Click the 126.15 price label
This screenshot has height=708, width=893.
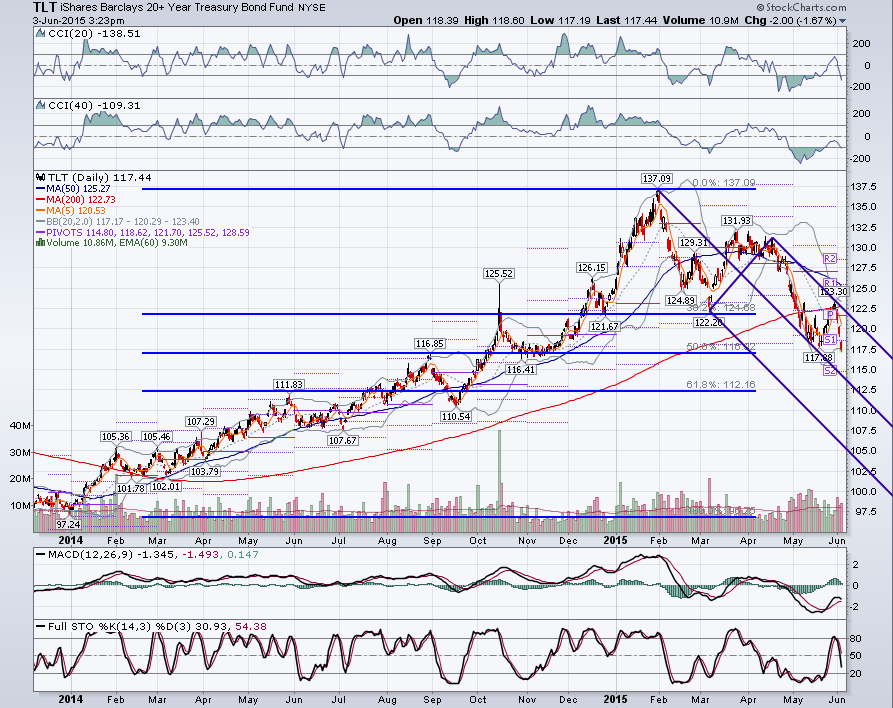592,268
